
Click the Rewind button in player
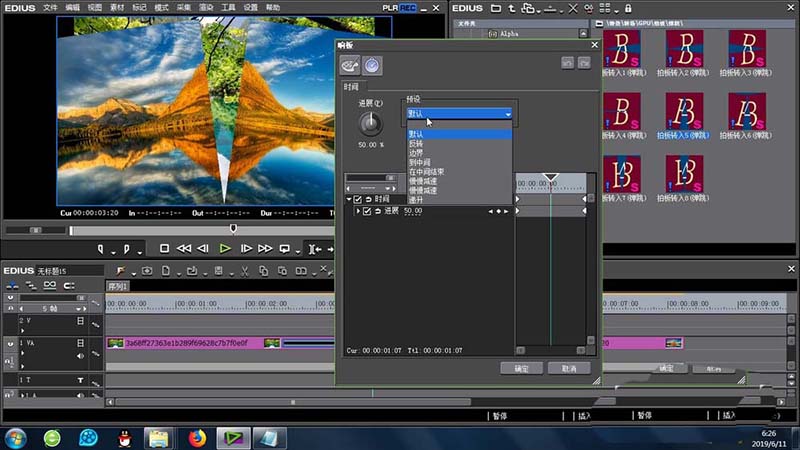(x=184, y=248)
